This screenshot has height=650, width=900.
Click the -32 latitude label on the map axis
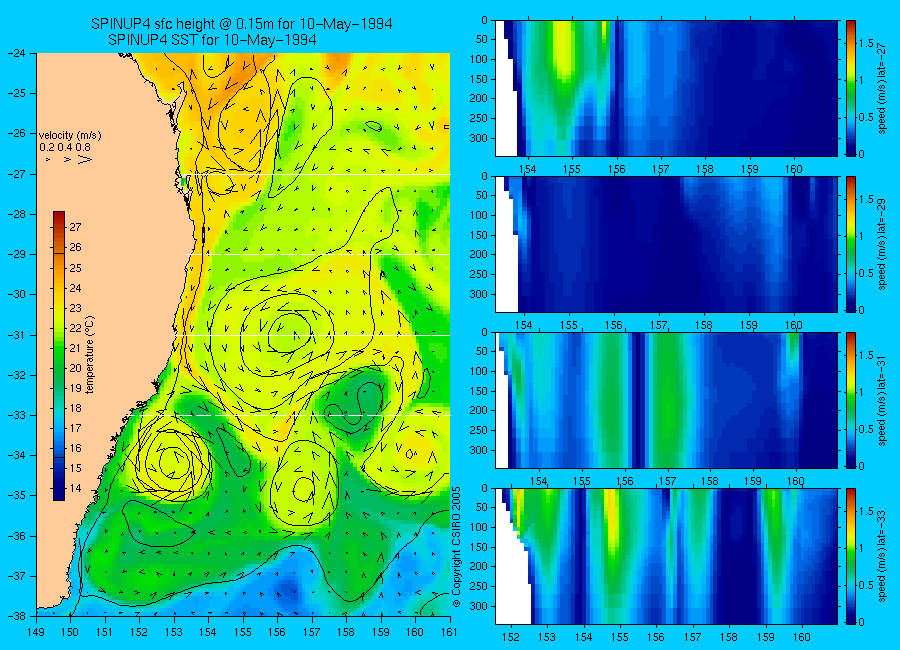point(16,375)
